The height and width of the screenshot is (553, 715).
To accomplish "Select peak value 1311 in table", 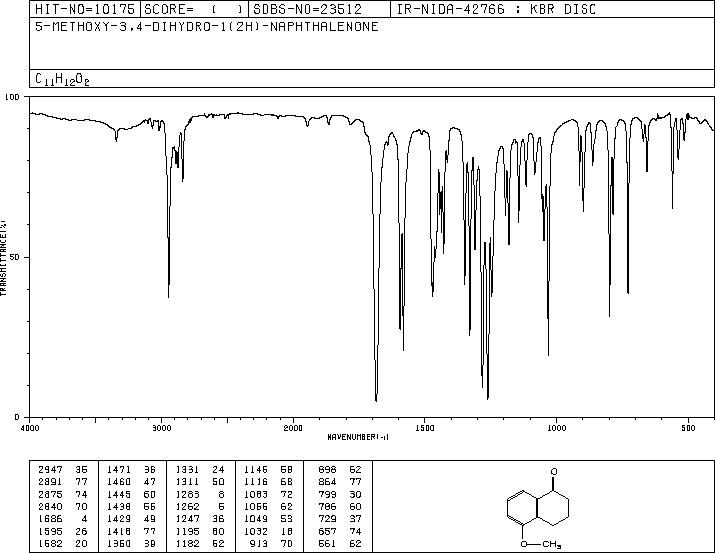I will point(187,482).
